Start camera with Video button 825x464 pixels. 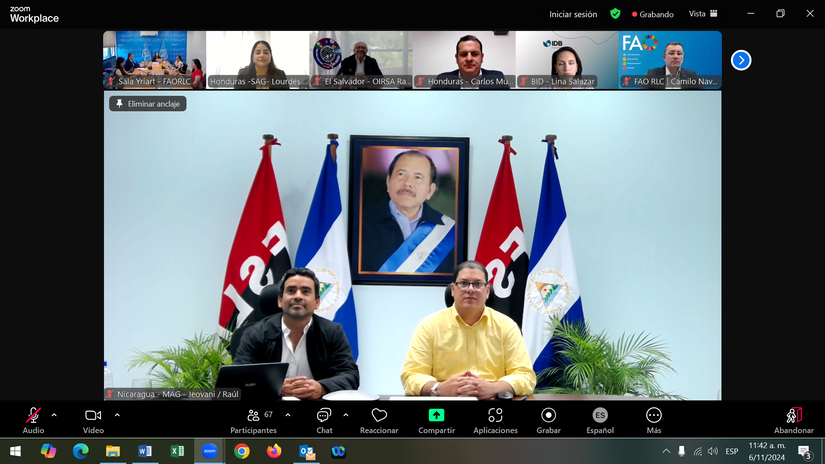pos(93,420)
